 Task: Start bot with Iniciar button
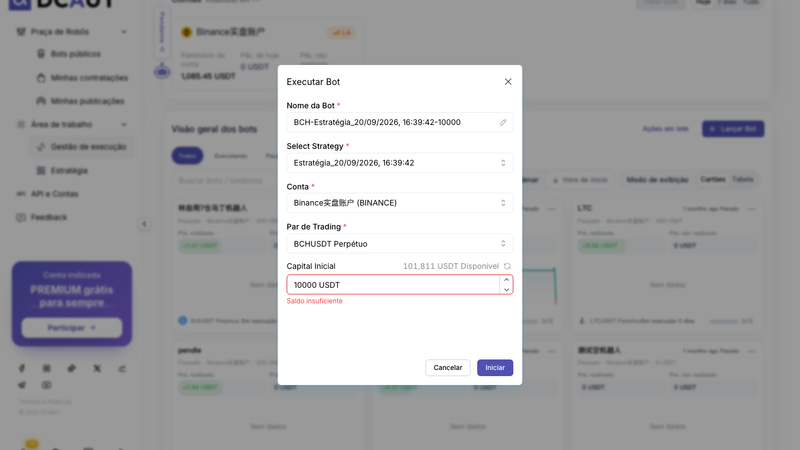495,367
